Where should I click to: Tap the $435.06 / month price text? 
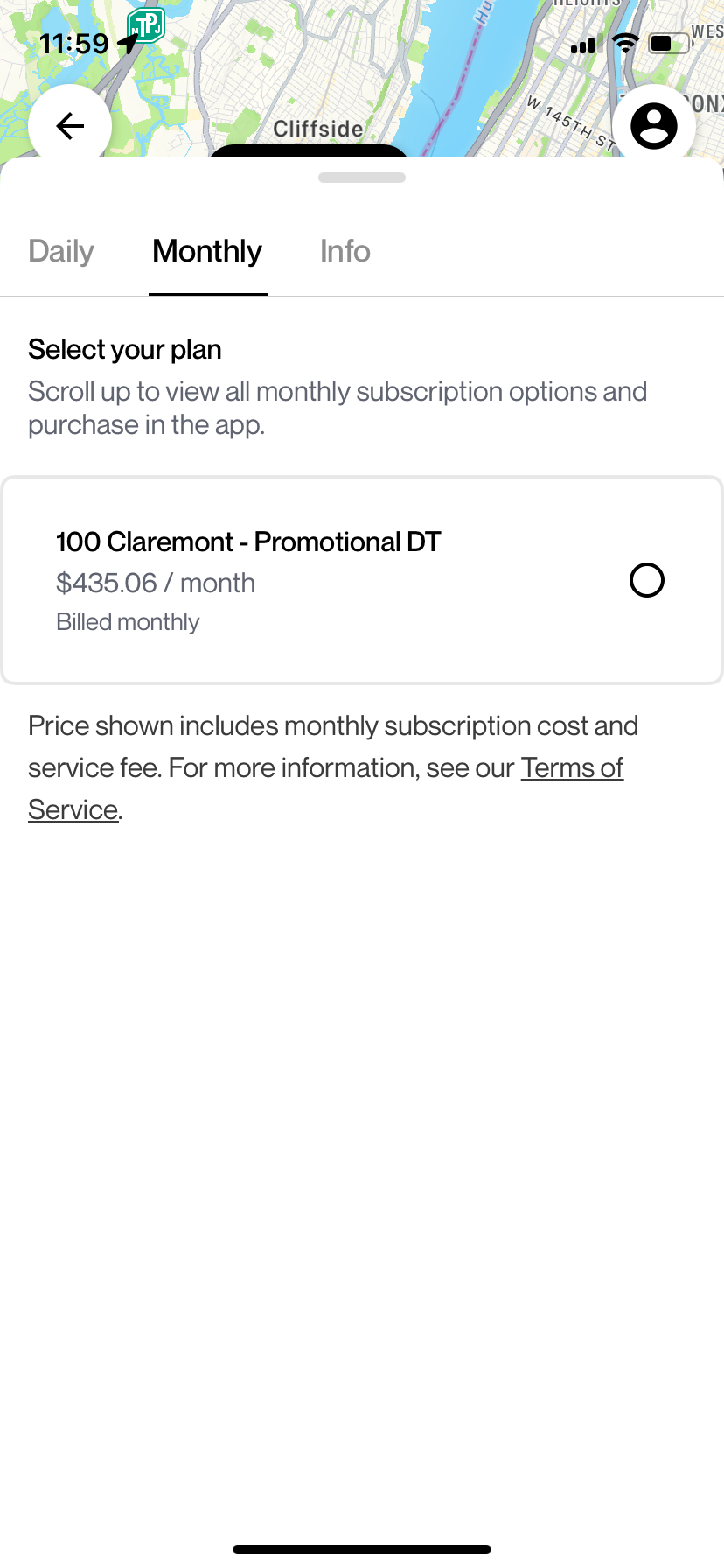coord(156,584)
